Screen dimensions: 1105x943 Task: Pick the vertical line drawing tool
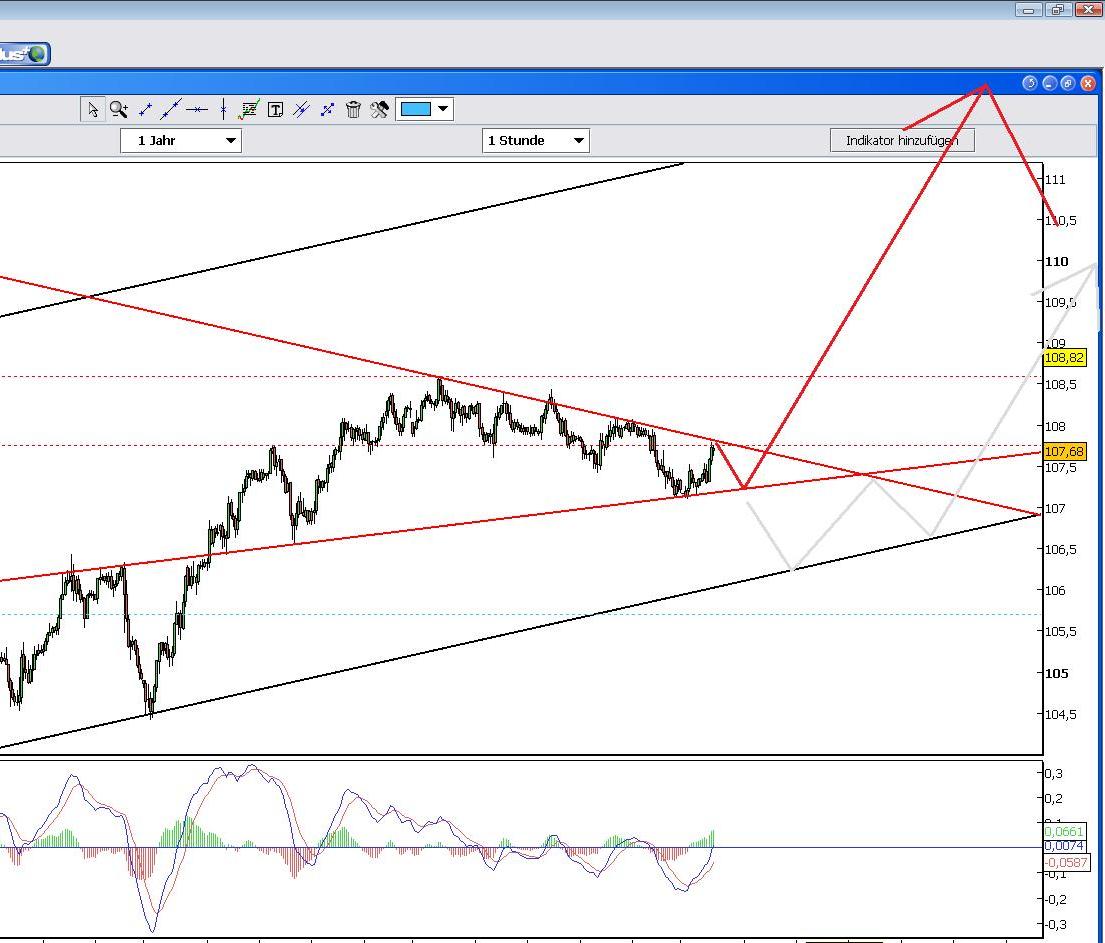pos(223,109)
